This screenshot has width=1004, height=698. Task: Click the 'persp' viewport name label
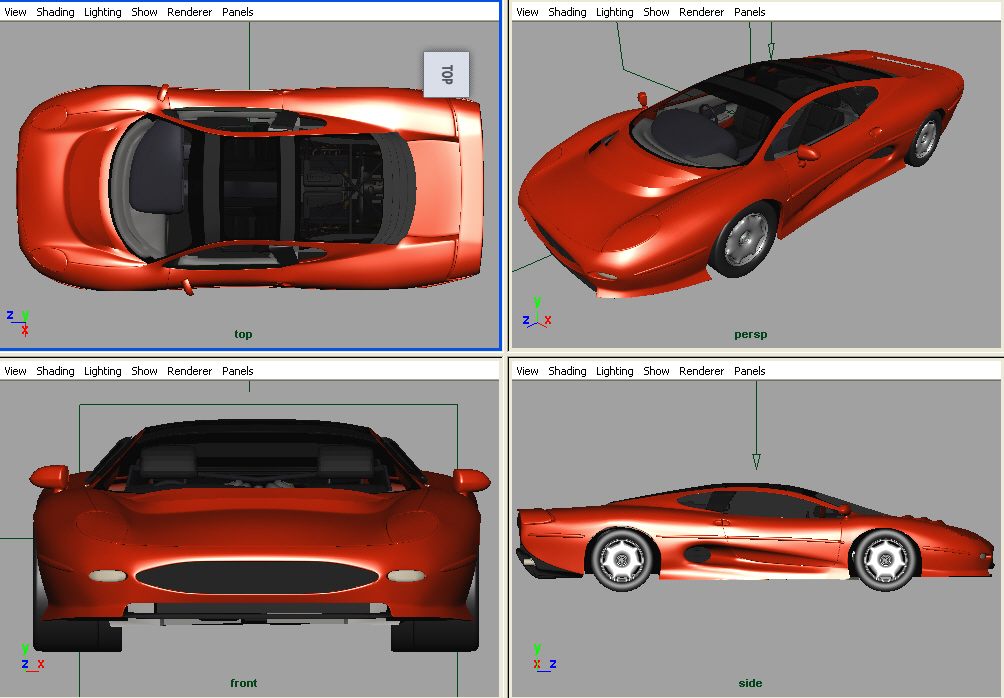[x=750, y=334]
